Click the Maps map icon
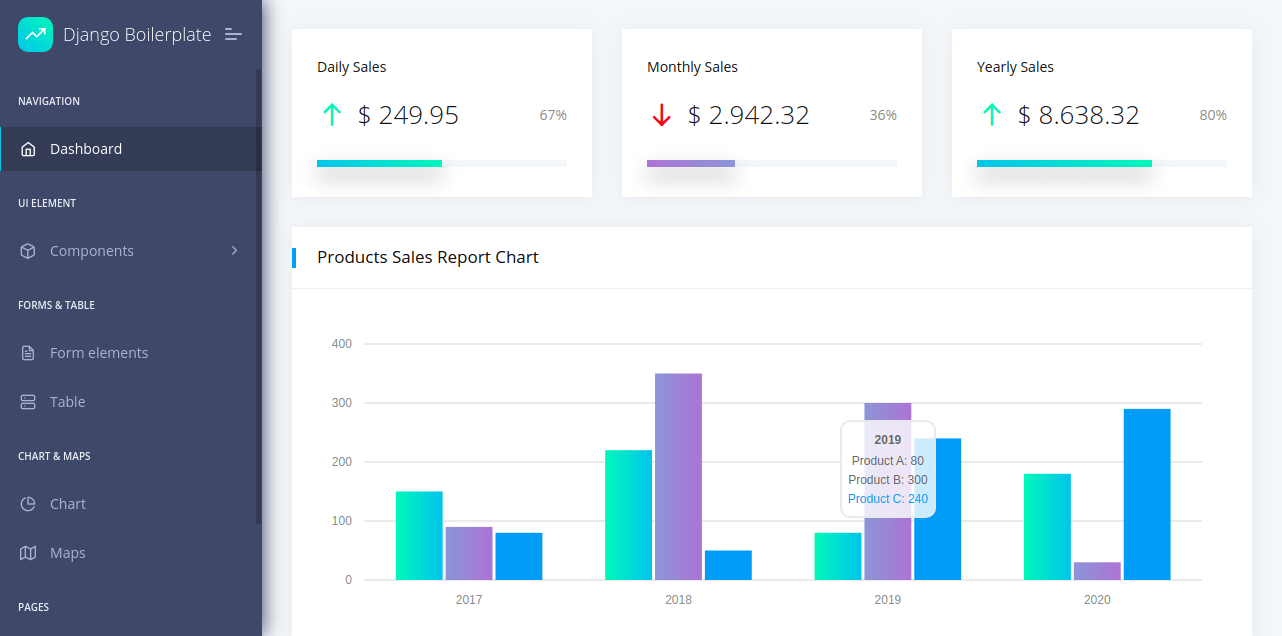 [28, 553]
